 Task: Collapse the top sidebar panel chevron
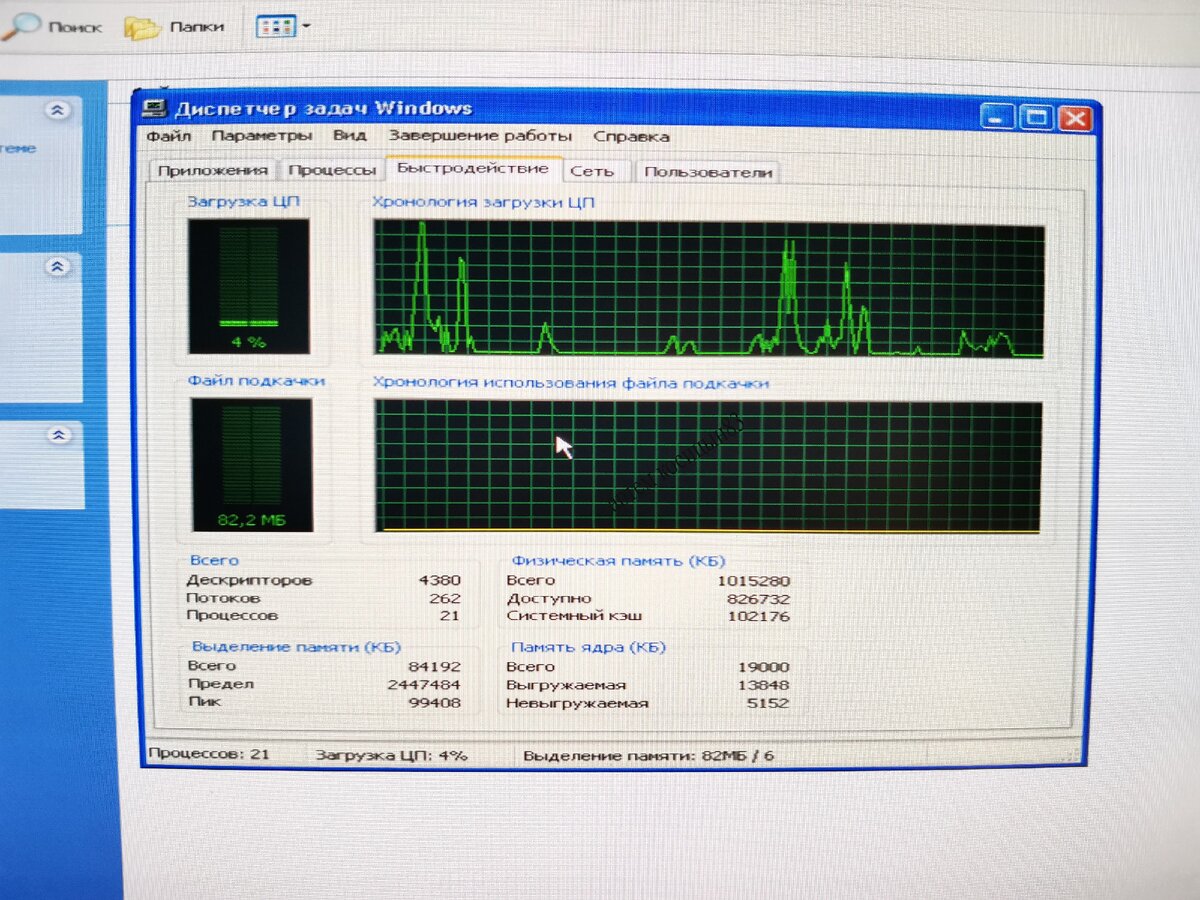point(58,110)
